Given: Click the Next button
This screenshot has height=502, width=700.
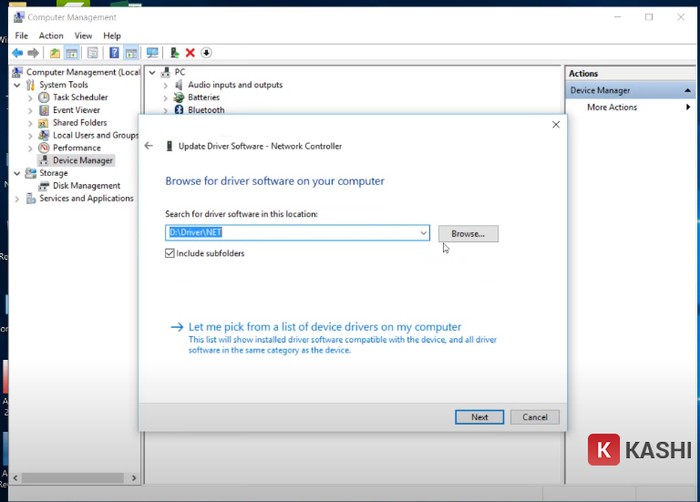Looking at the screenshot, I should pyautogui.click(x=479, y=417).
